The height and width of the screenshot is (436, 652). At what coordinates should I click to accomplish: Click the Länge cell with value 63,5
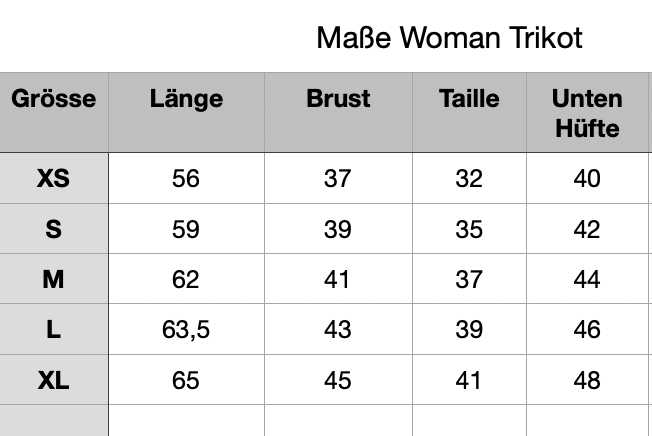(186, 330)
